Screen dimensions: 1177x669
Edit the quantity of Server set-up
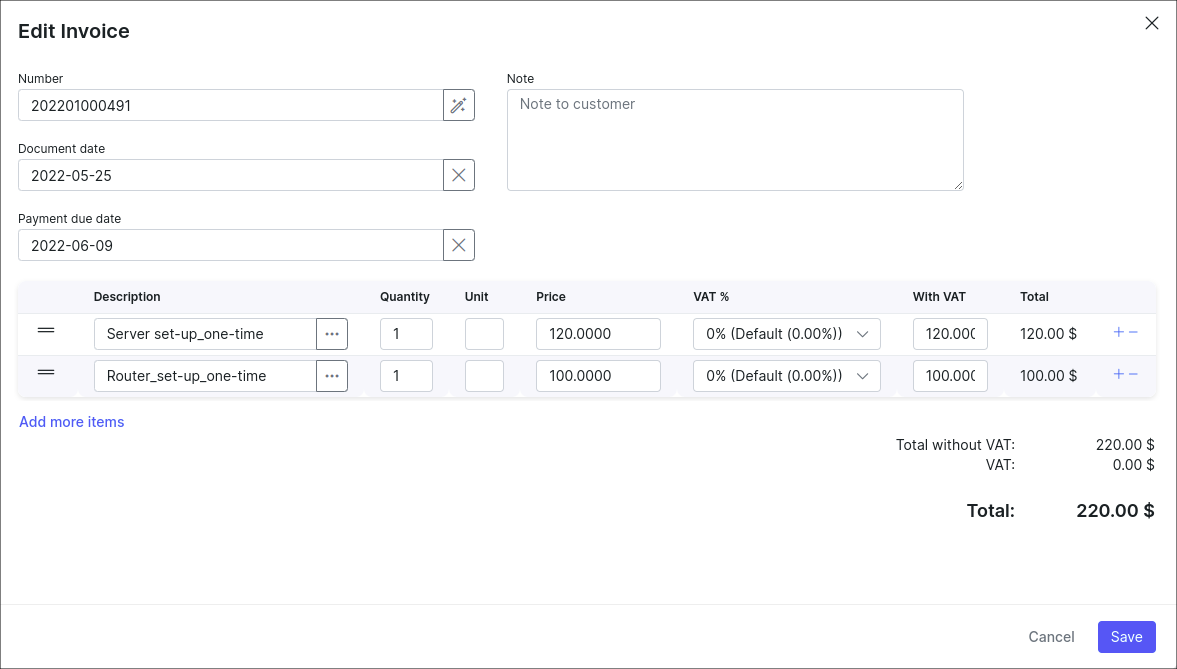coord(406,333)
